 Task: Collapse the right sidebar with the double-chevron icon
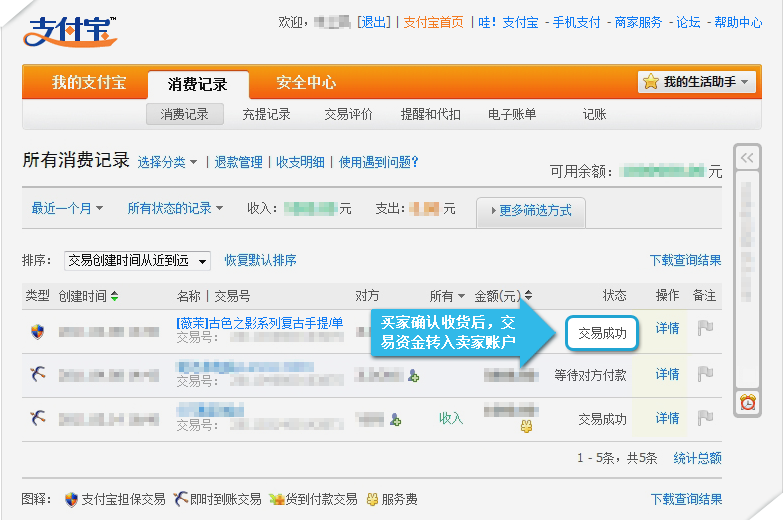[747, 158]
